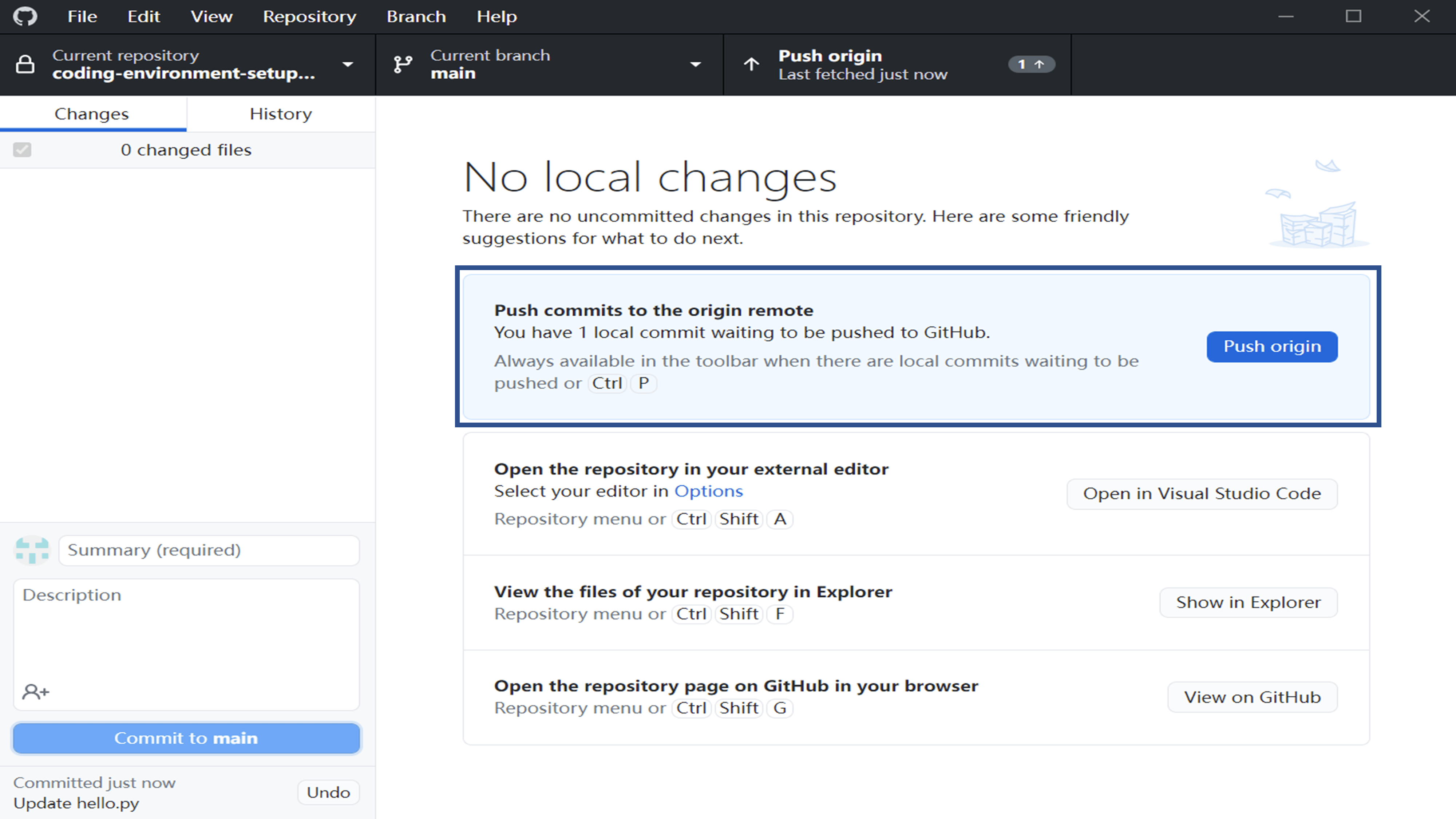Image resolution: width=1456 pixels, height=819 pixels.
Task: Undo the Update hello.py commit
Action: tap(328, 792)
